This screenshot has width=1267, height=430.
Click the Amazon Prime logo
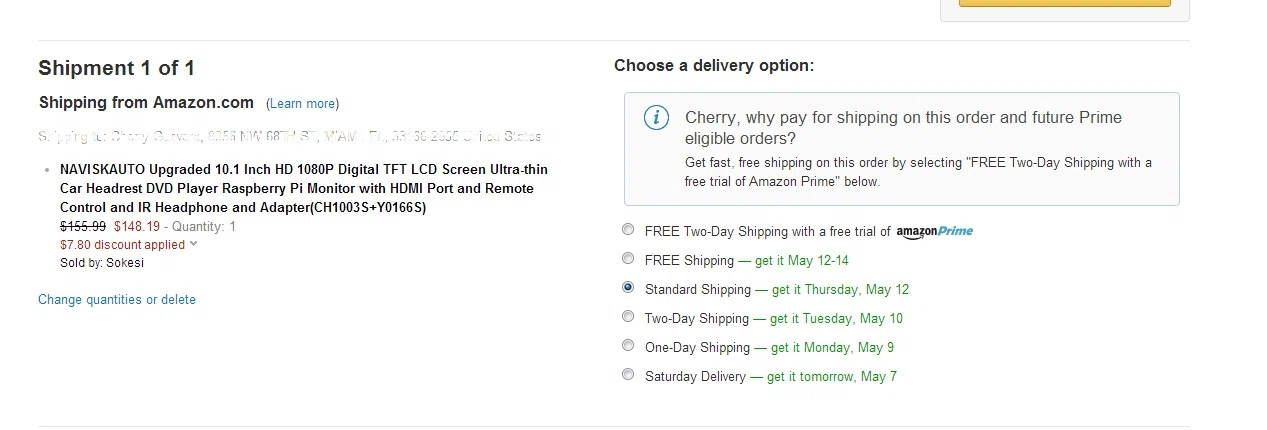coord(934,232)
